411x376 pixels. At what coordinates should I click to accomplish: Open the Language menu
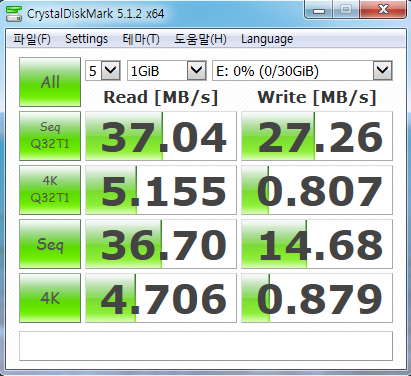tap(267, 39)
